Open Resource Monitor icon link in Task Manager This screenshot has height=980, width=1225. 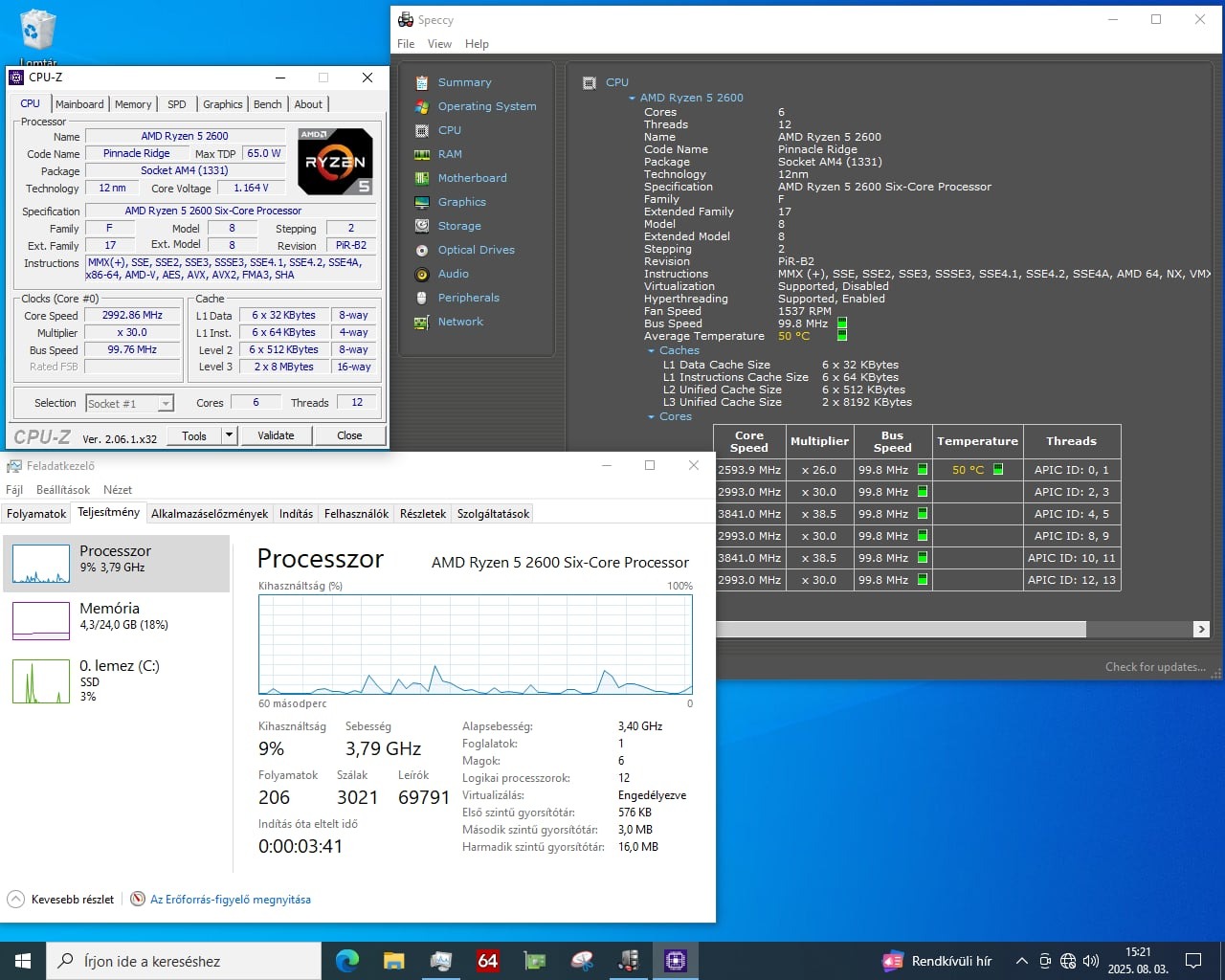[138, 899]
